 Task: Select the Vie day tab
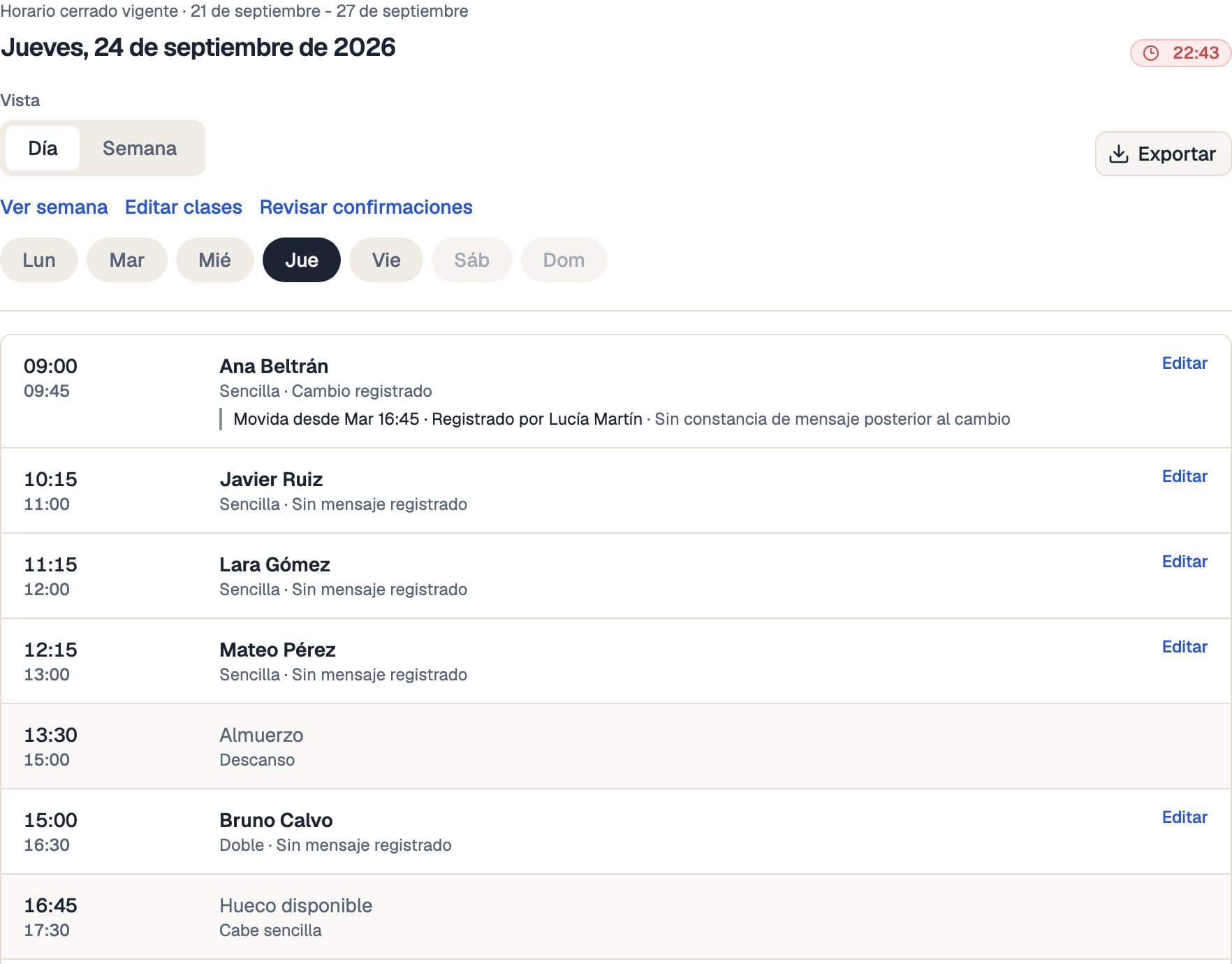click(x=386, y=260)
